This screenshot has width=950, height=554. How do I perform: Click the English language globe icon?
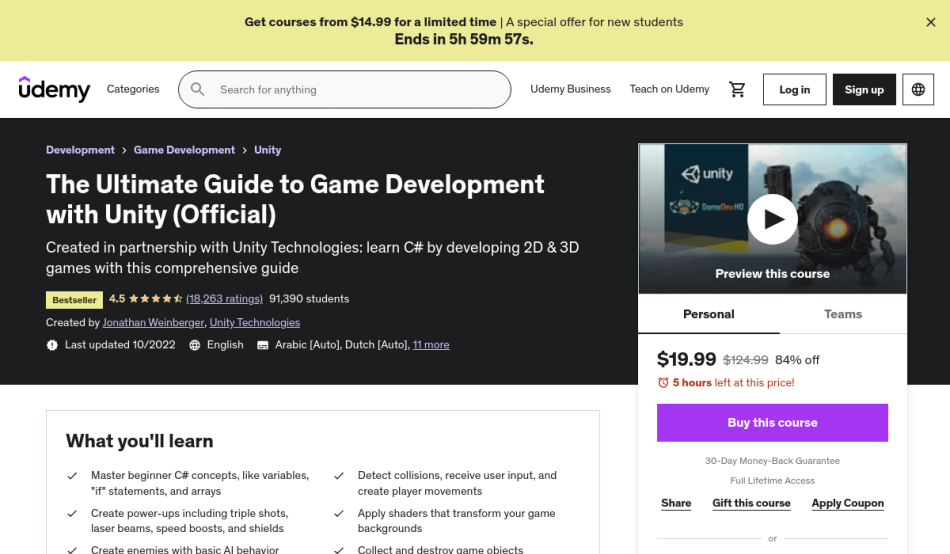194,345
